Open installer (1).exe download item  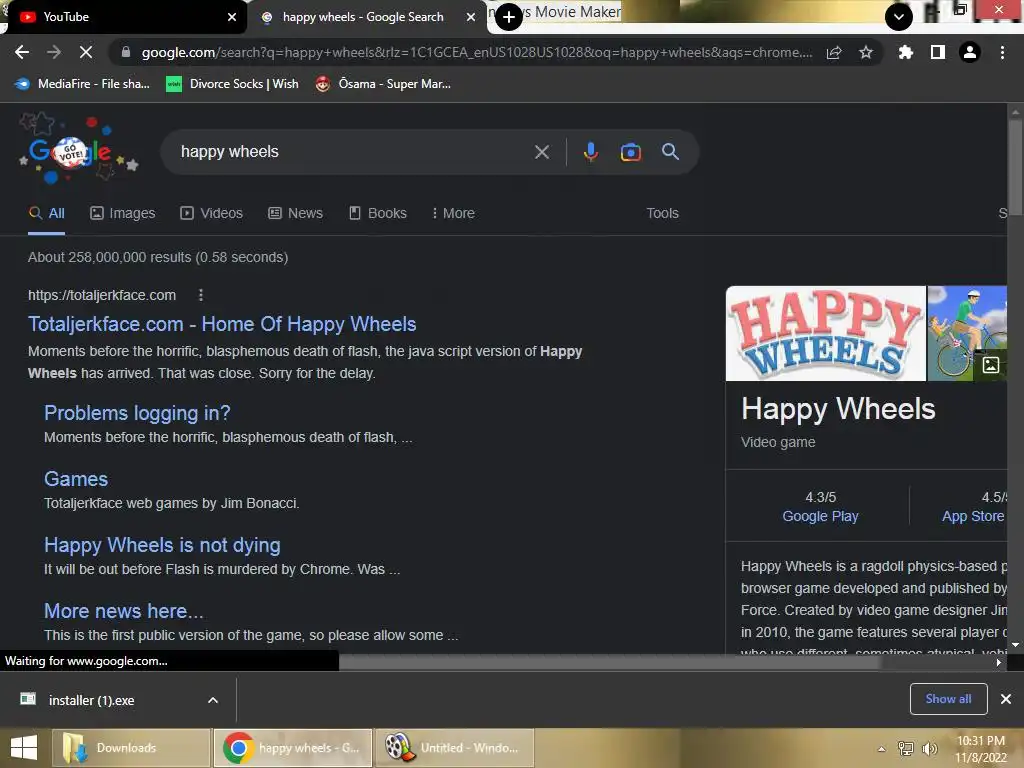point(91,700)
